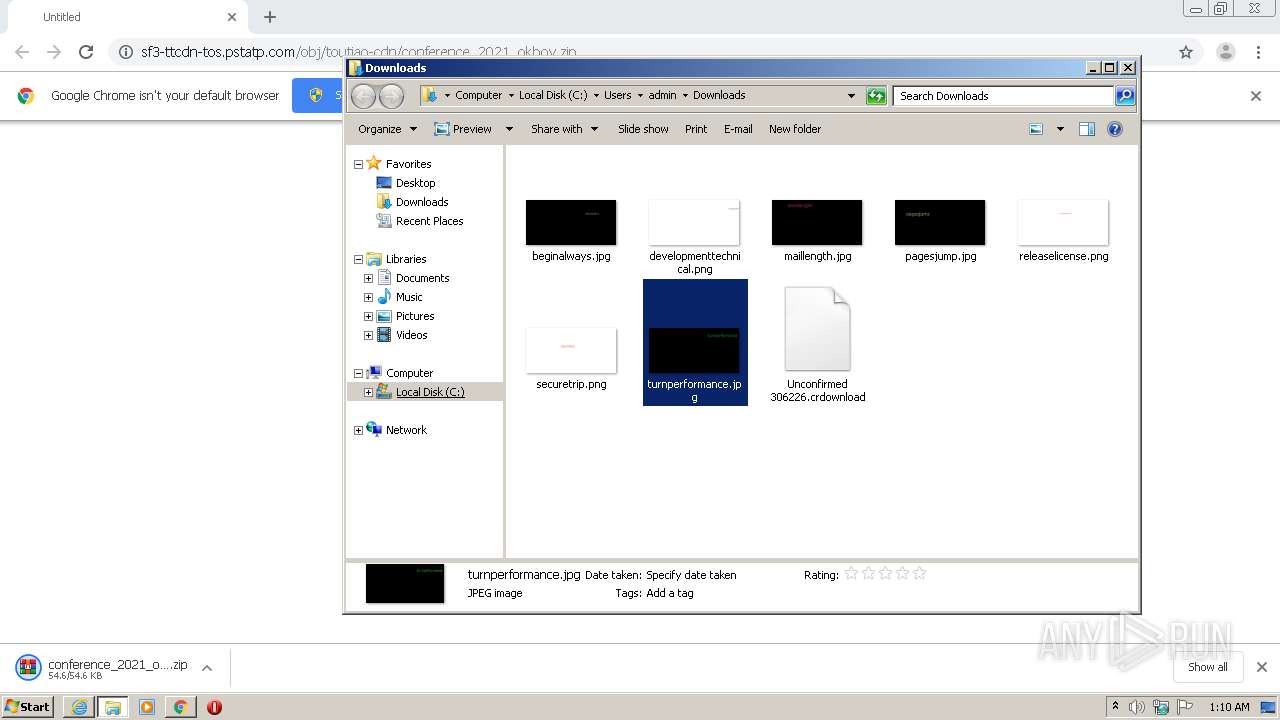
Task: Click Chrome address bar URL
Action: click(x=358, y=52)
